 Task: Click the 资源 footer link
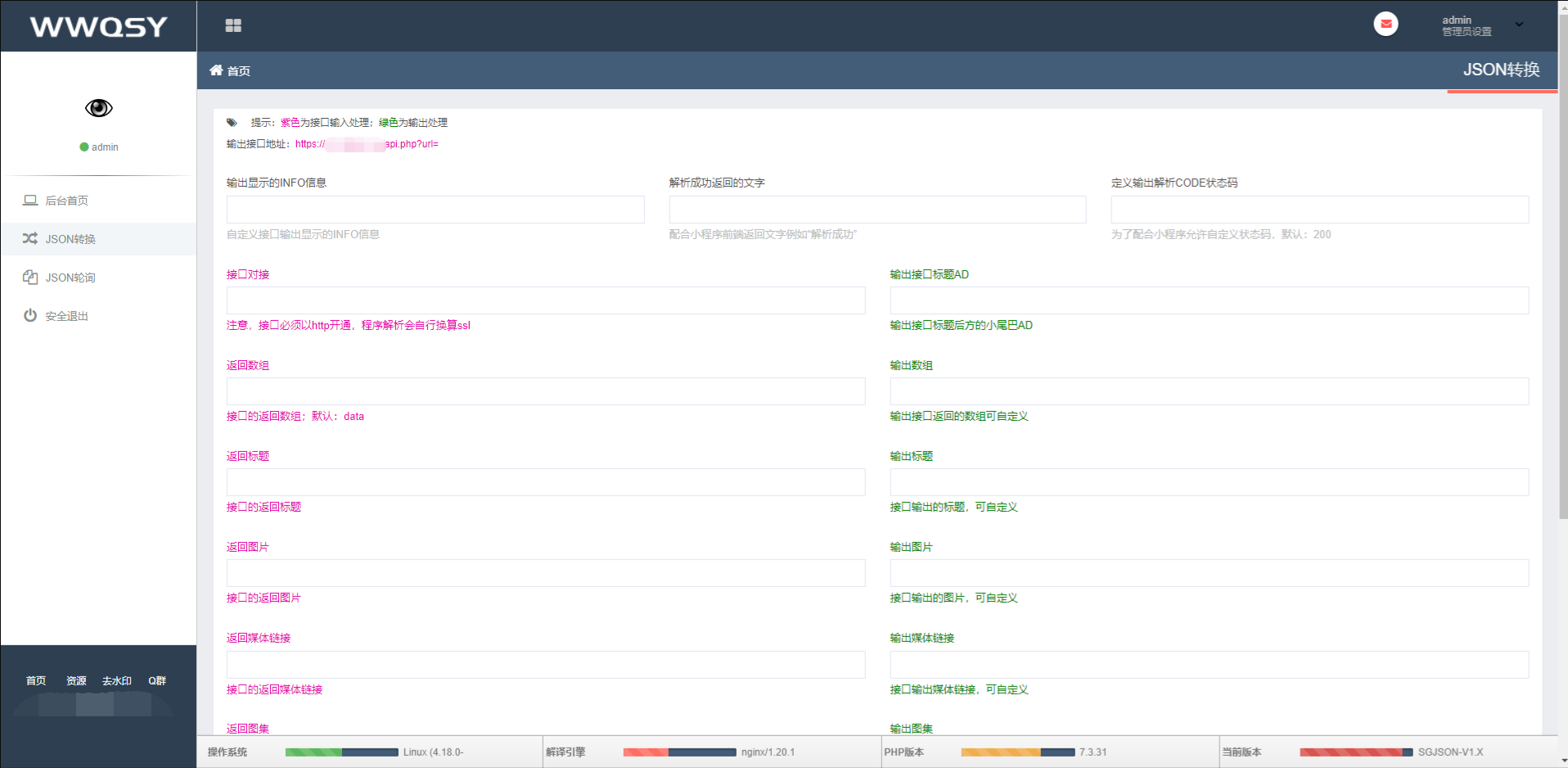point(76,680)
